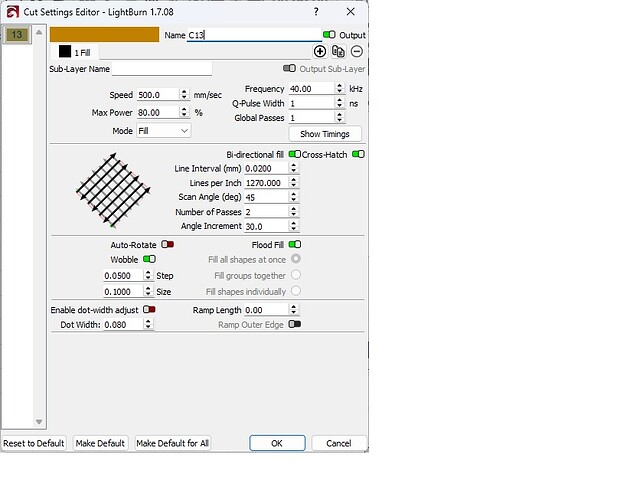627x500 pixels.
Task: Adjust the Scan Angle stepper arrows
Action: click(293, 197)
